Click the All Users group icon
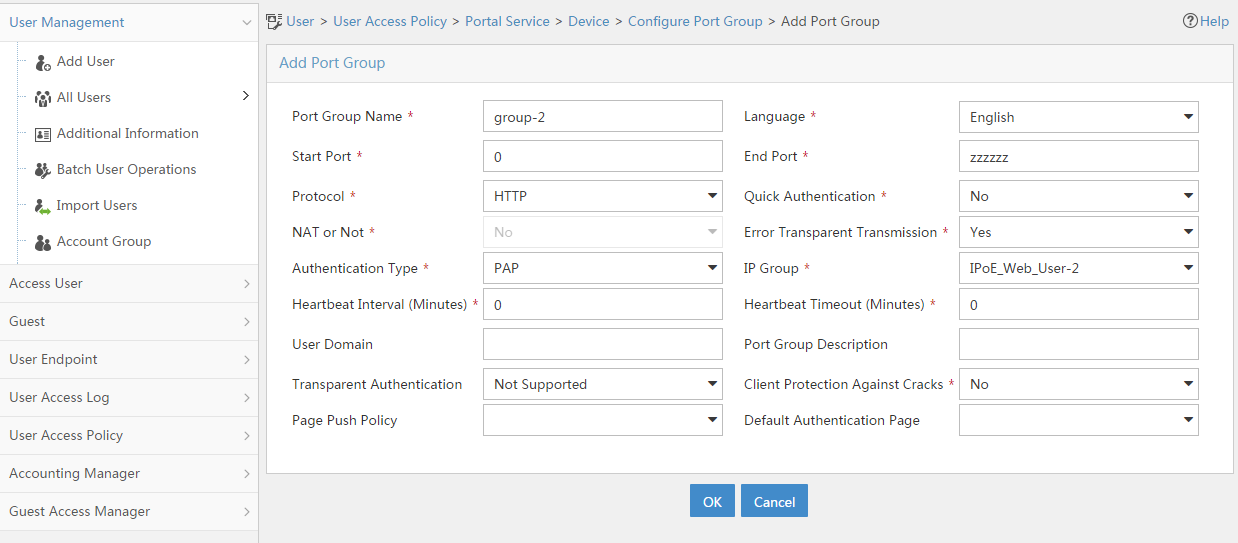 (43, 98)
